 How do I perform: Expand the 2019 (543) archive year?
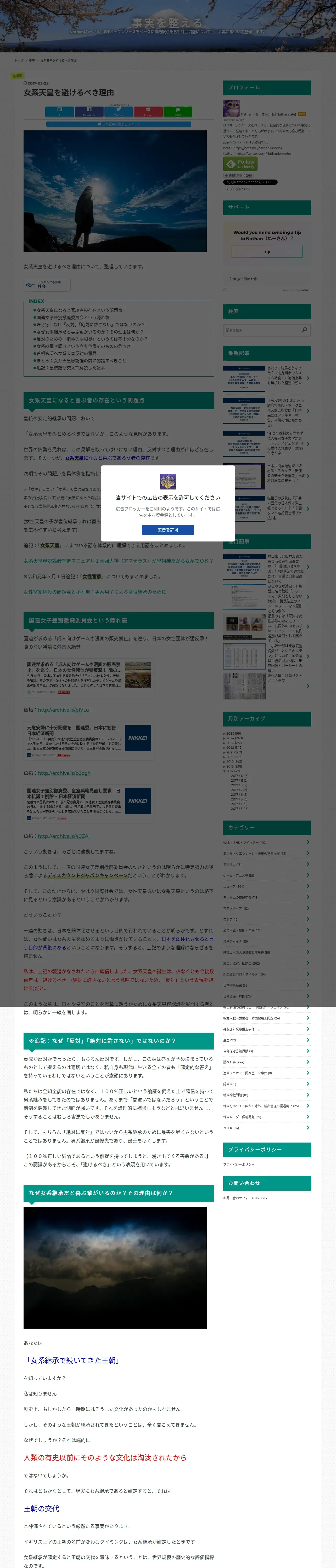coord(225,762)
